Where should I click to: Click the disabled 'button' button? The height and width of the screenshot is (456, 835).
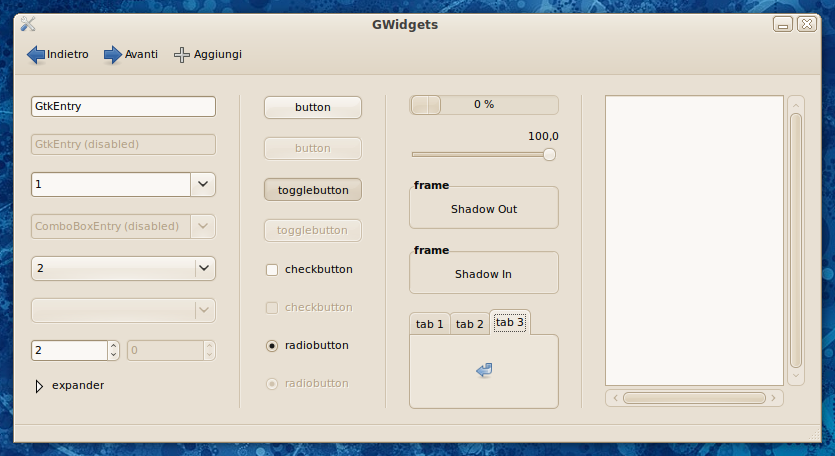click(x=313, y=148)
